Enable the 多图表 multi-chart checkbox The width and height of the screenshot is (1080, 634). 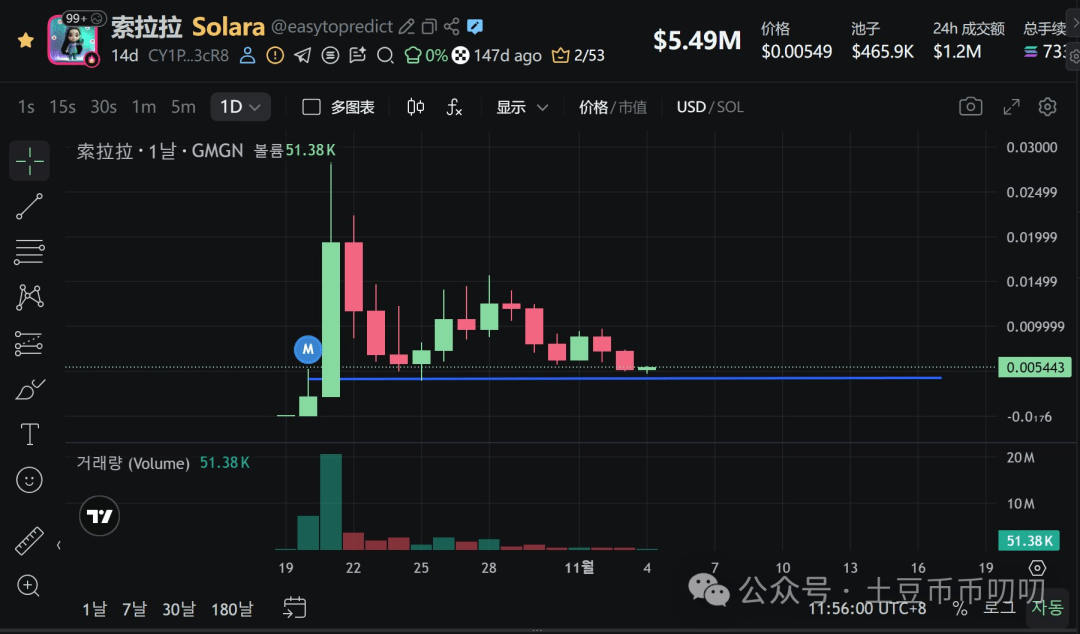pos(311,107)
